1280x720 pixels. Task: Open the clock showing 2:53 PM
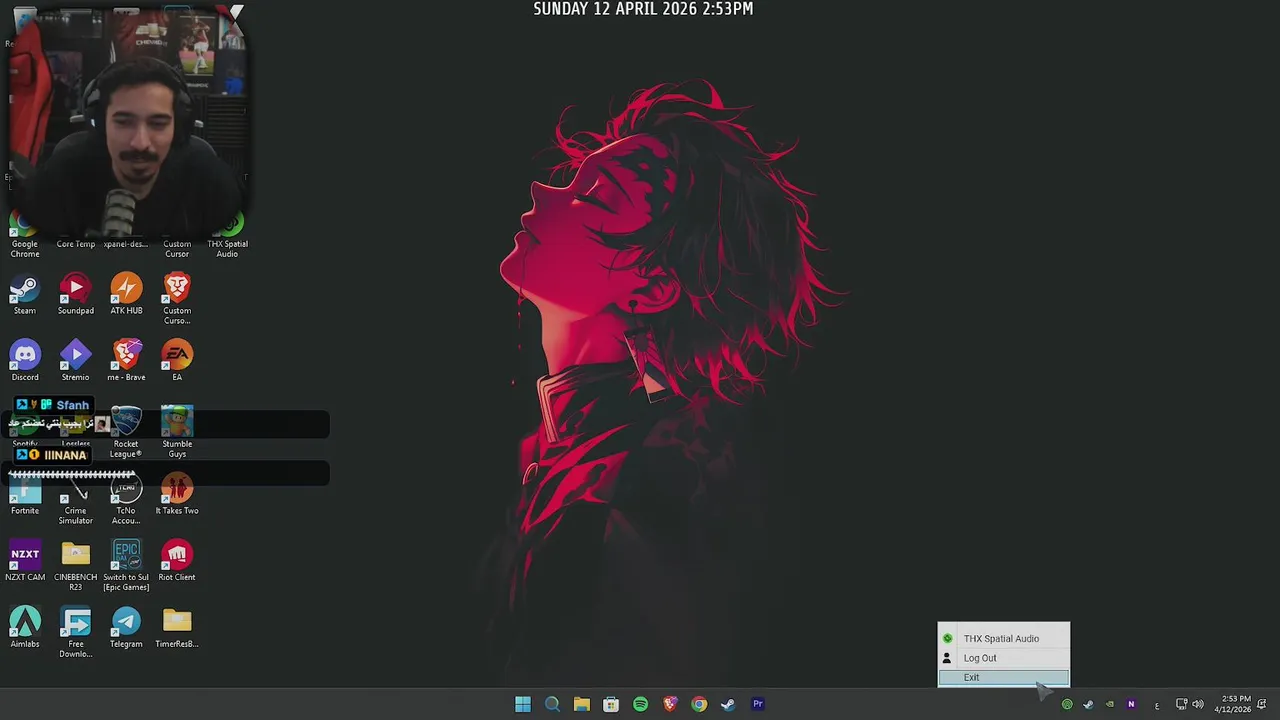[1233, 704]
